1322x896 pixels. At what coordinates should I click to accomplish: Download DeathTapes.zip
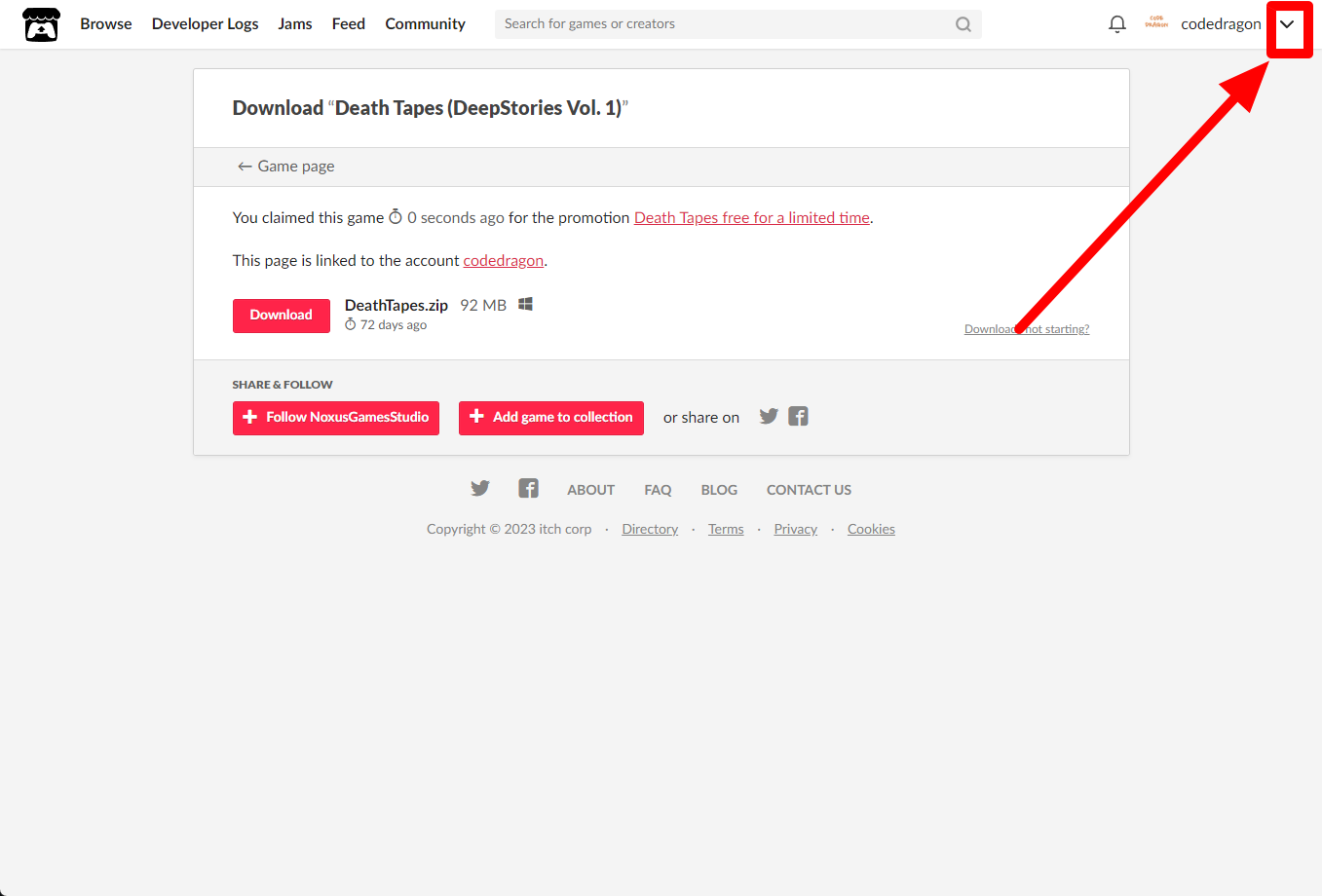pyautogui.click(x=282, y=316)
